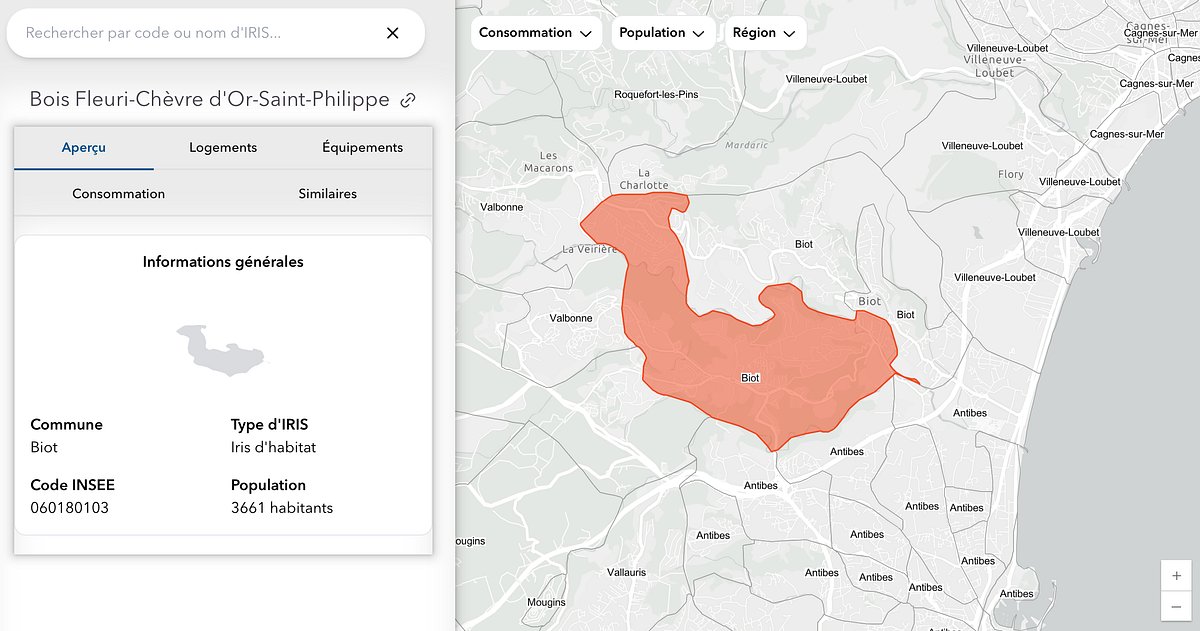The image size is (1200, 631).
Task: Zoom in on the map with plus
Action: point(1176,575)
